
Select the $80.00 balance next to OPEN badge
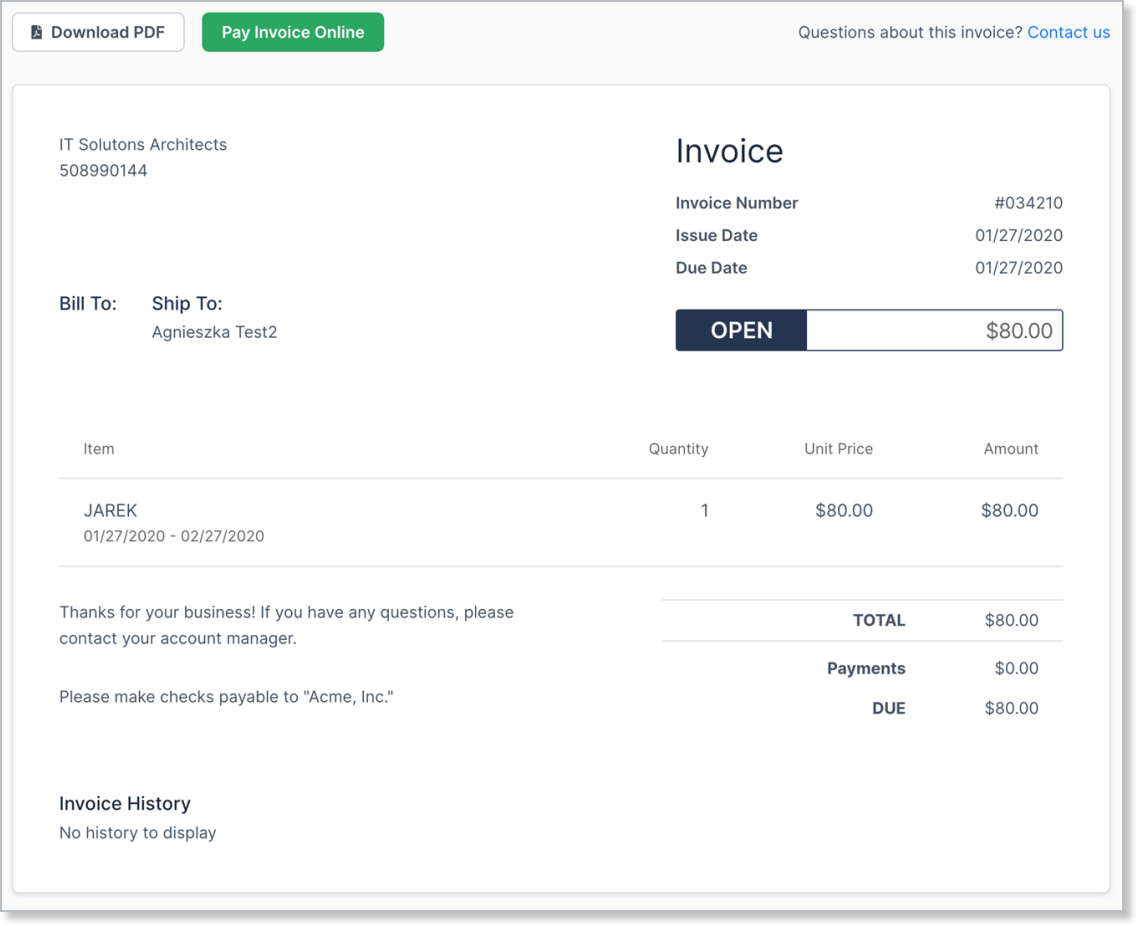pos(1019,330)
